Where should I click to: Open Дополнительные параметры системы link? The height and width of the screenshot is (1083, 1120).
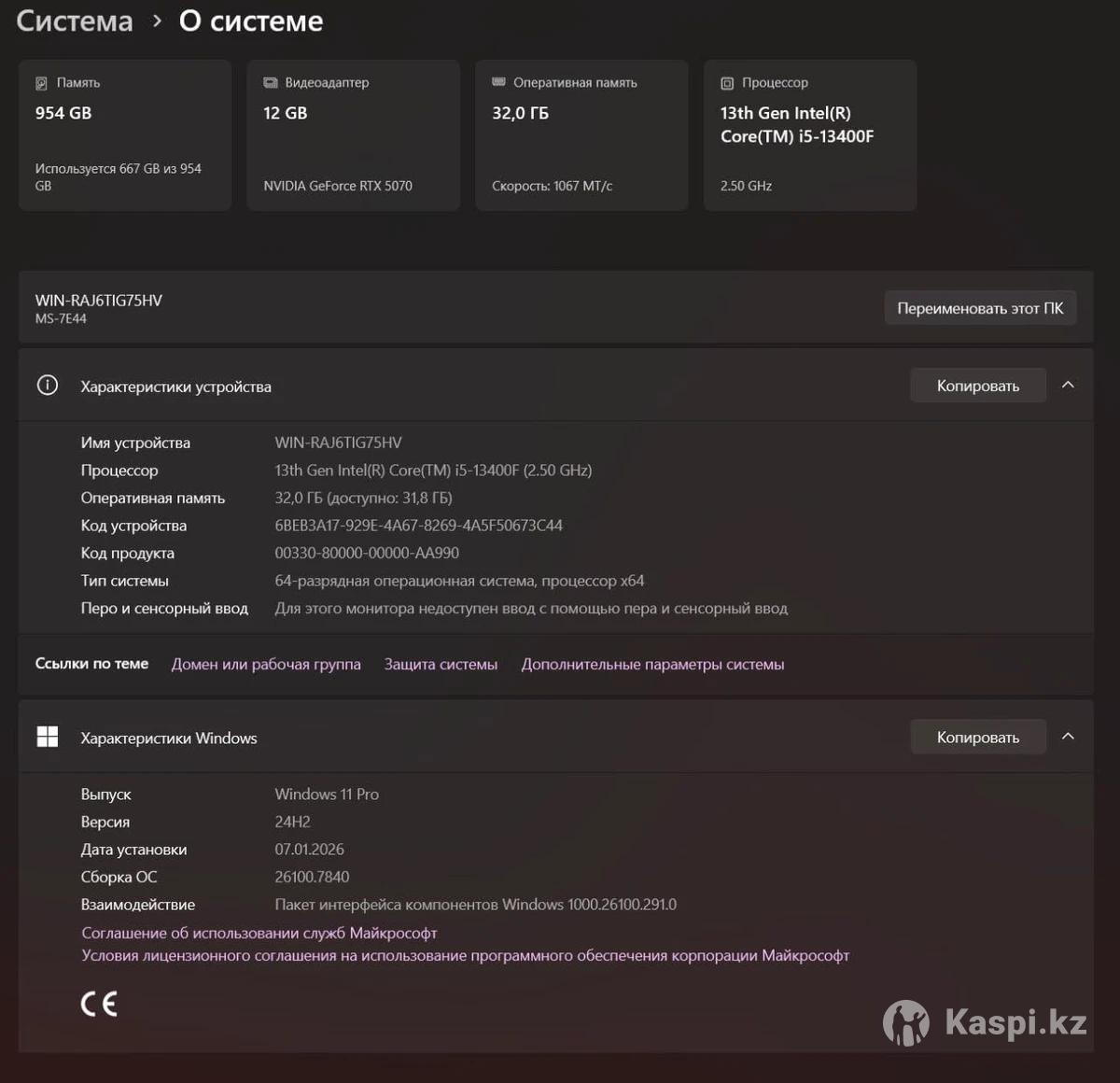[x=652, y=664]
